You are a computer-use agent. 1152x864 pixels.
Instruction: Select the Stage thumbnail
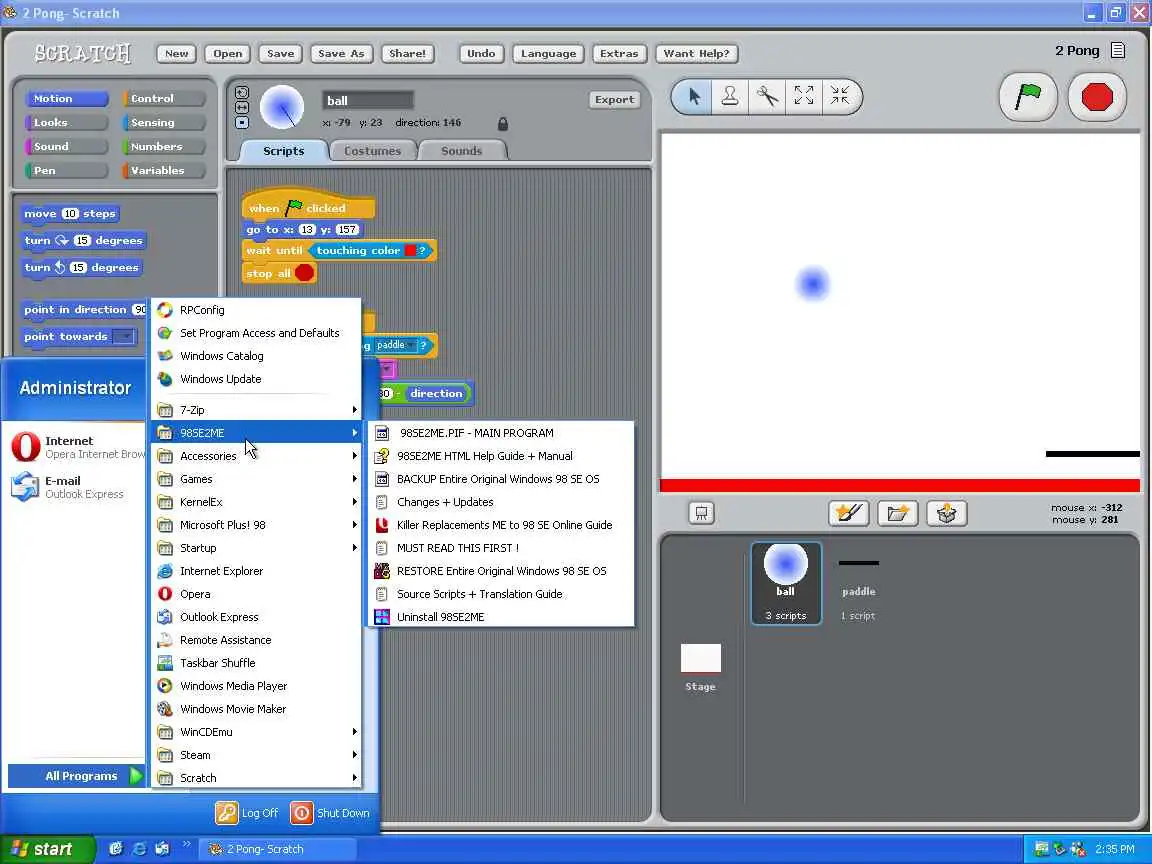(700, 667)
